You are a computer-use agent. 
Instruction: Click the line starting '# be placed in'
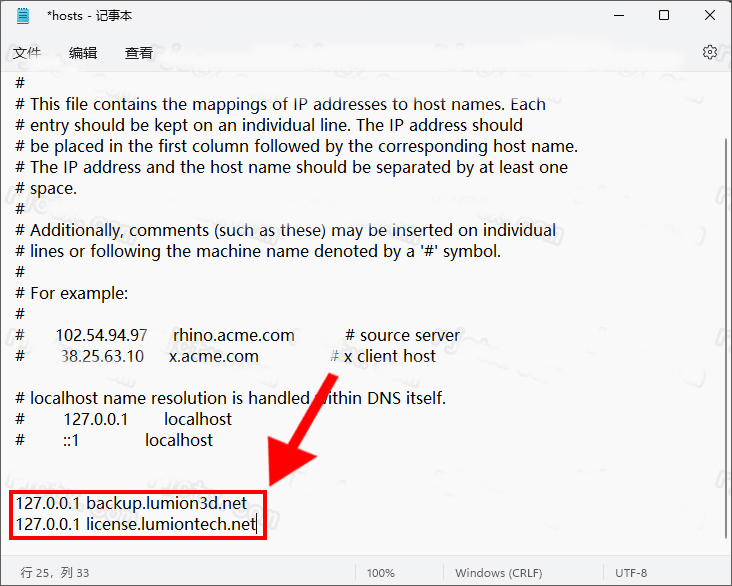pyautogui.click(x=296, y=146)
